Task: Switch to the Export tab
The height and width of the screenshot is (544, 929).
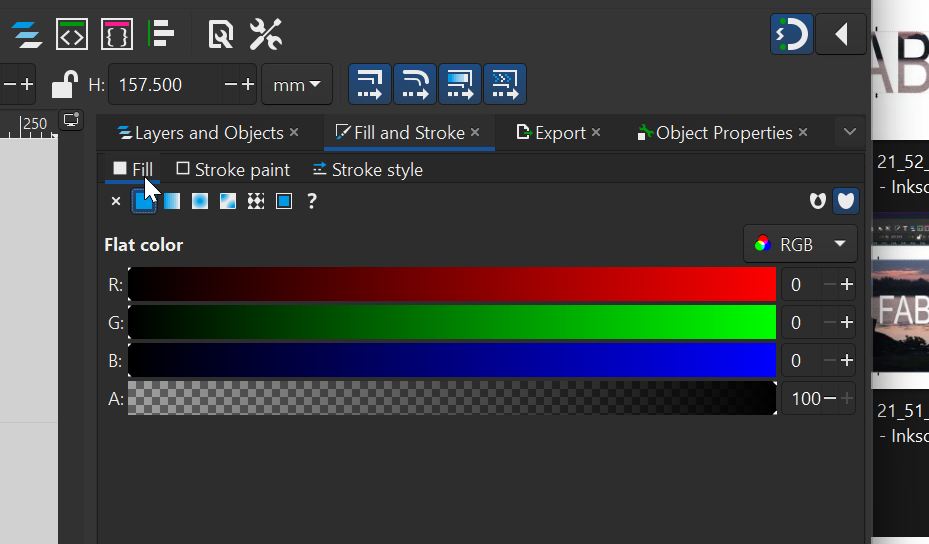Action: click(x=551, y=133)
